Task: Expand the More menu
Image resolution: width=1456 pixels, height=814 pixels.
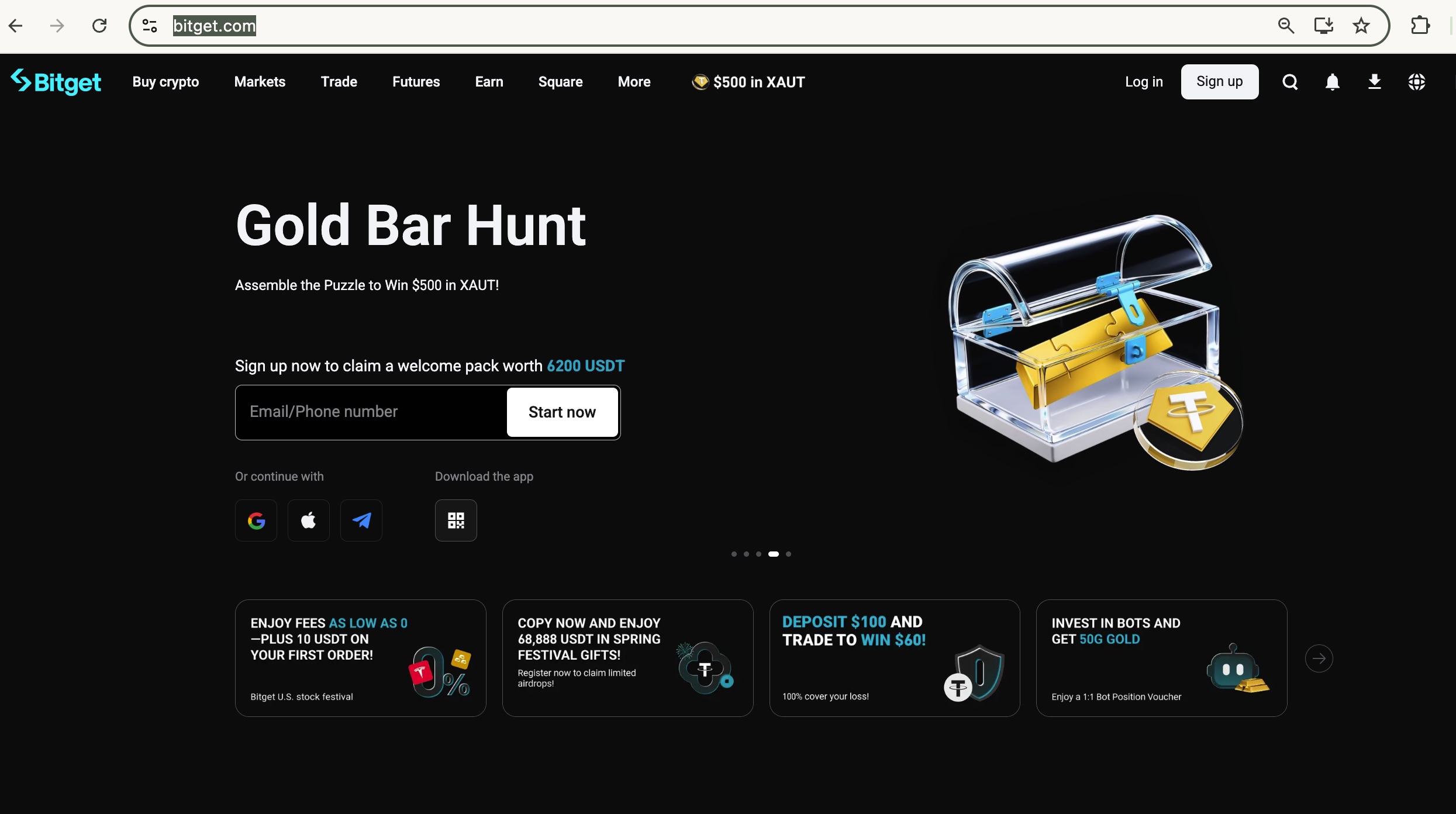Action: coord(634,82)
